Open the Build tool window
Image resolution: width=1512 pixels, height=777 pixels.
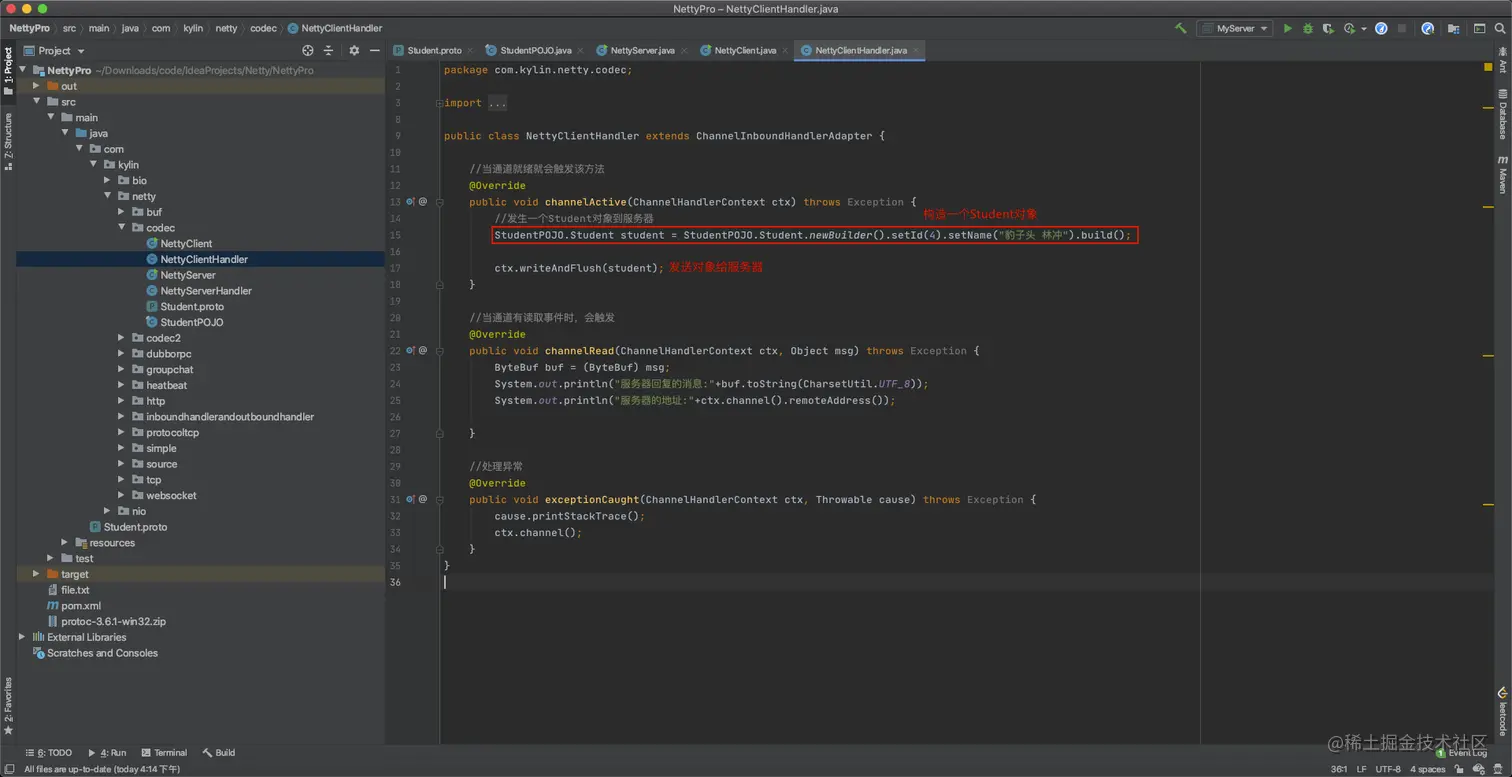219,753
